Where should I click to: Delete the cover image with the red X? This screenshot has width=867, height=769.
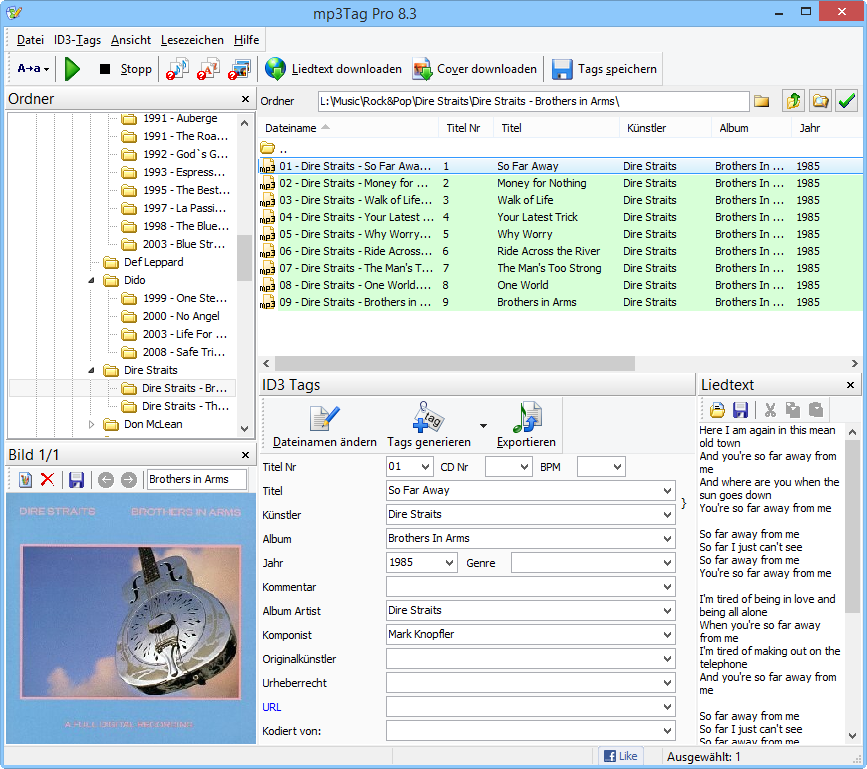pyautogui.click(x=48, y=479)
